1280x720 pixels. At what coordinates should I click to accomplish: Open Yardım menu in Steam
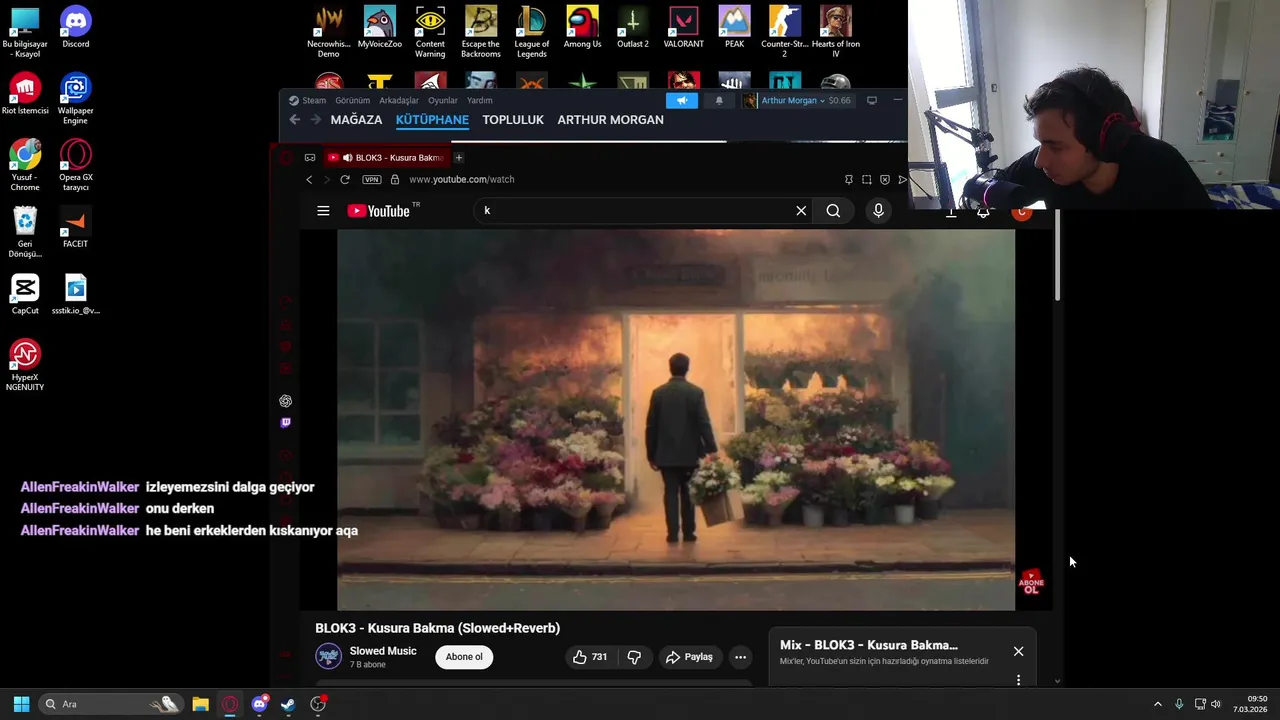pos(479,100)
